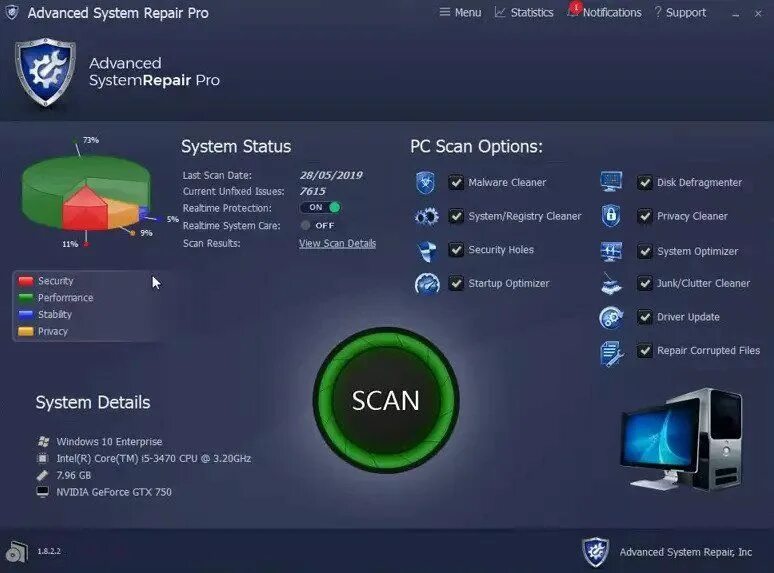
Task: Click the red Security legend swatch
Action: 26,281
